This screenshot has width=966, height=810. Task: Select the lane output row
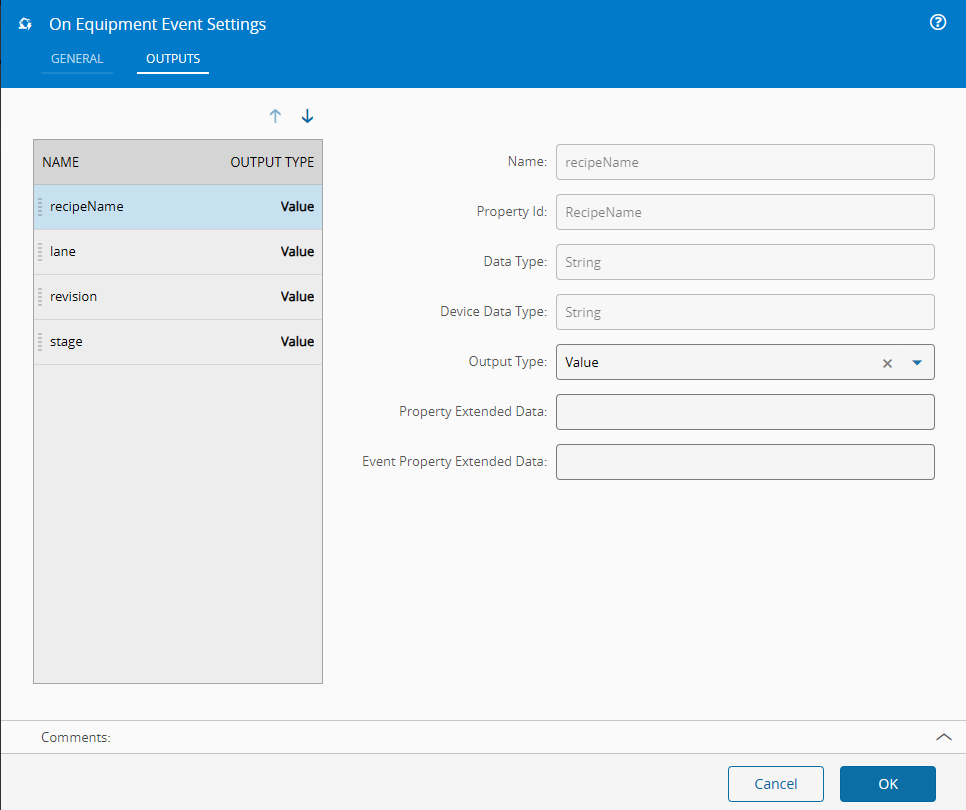178,252
